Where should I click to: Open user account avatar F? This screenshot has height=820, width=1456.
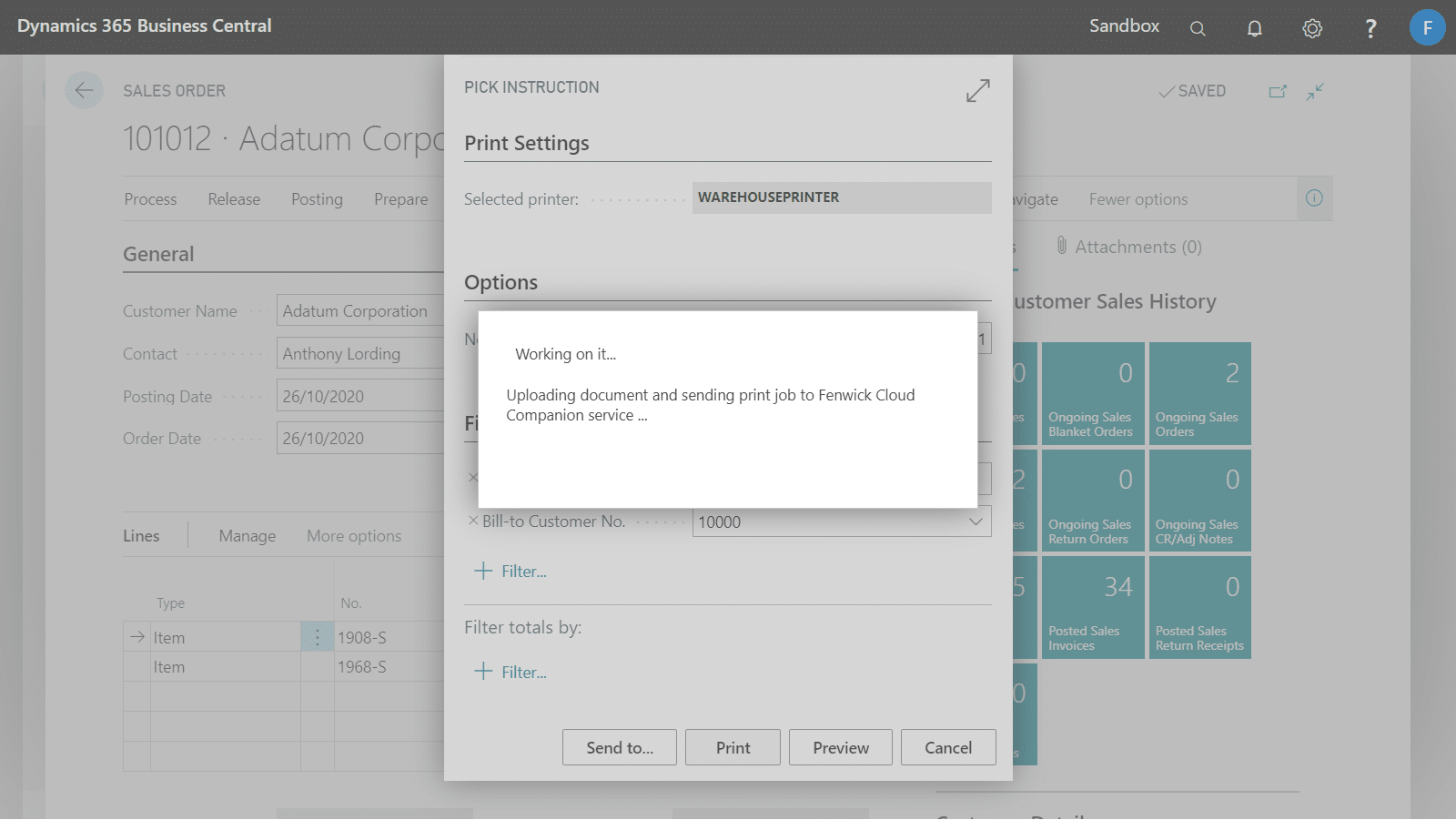(x=1427, y=27)
